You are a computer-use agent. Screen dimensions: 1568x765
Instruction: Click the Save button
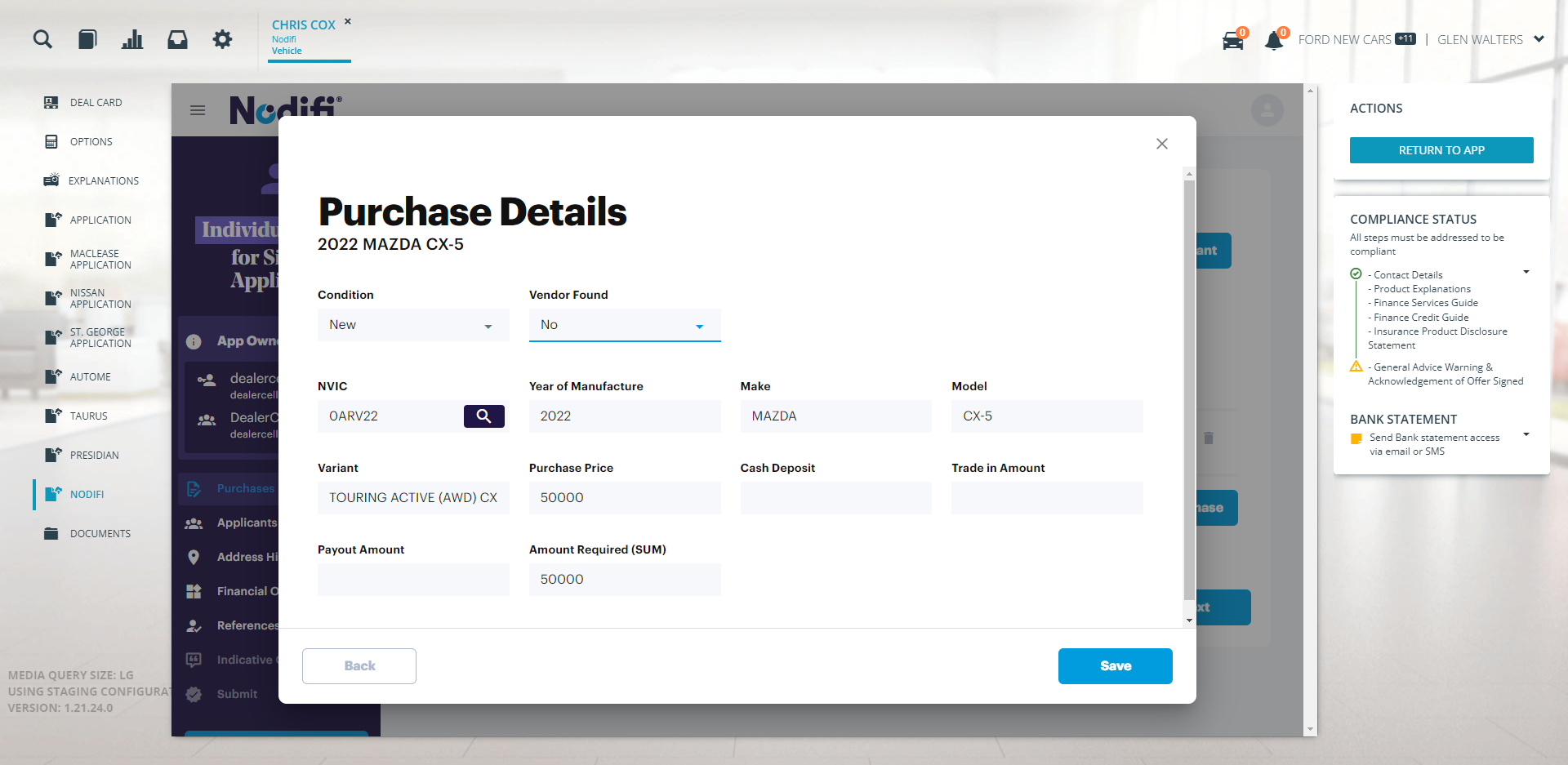click(x=1116, y=666)
